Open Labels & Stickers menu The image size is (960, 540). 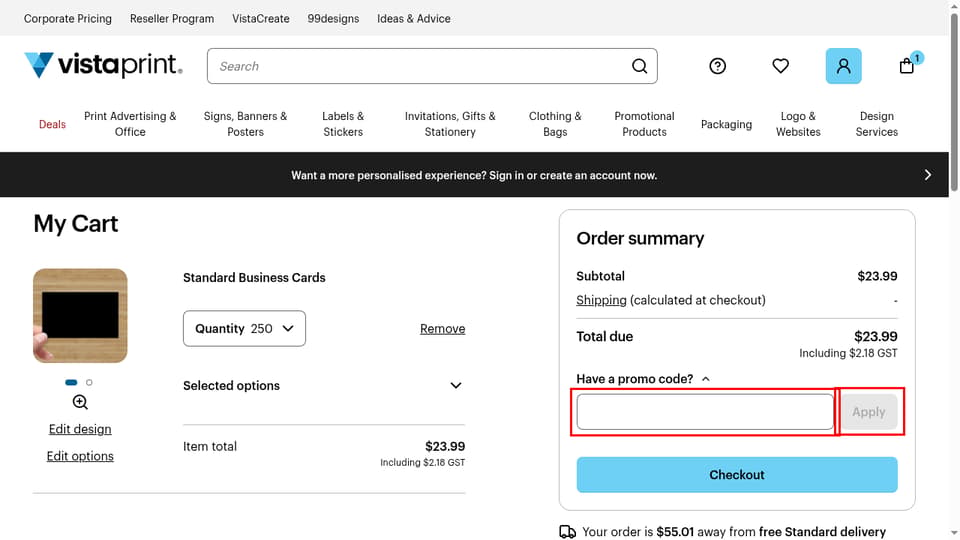tap(343, 124)
